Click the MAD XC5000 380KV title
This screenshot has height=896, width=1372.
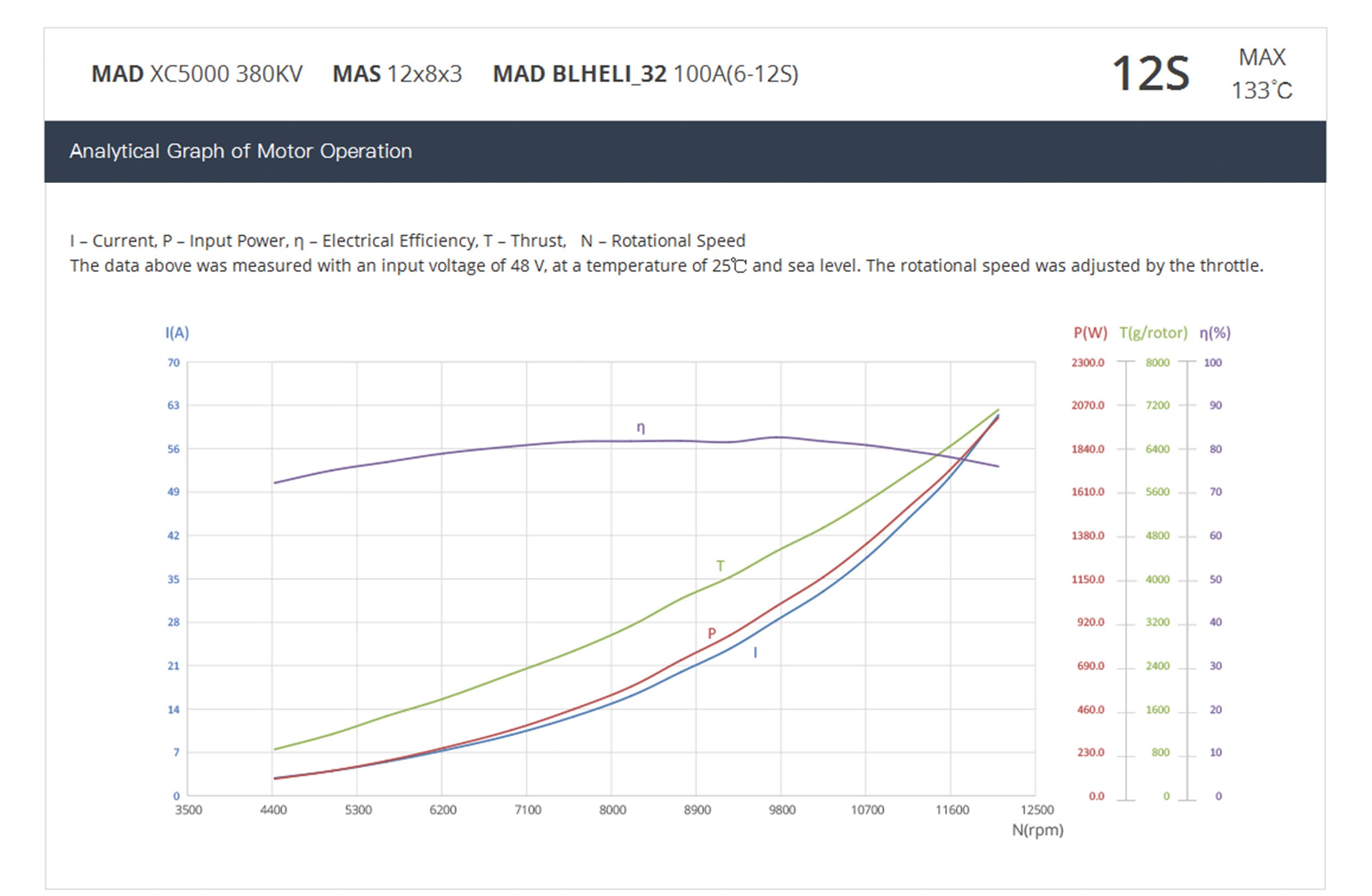(x=196, y=74)
